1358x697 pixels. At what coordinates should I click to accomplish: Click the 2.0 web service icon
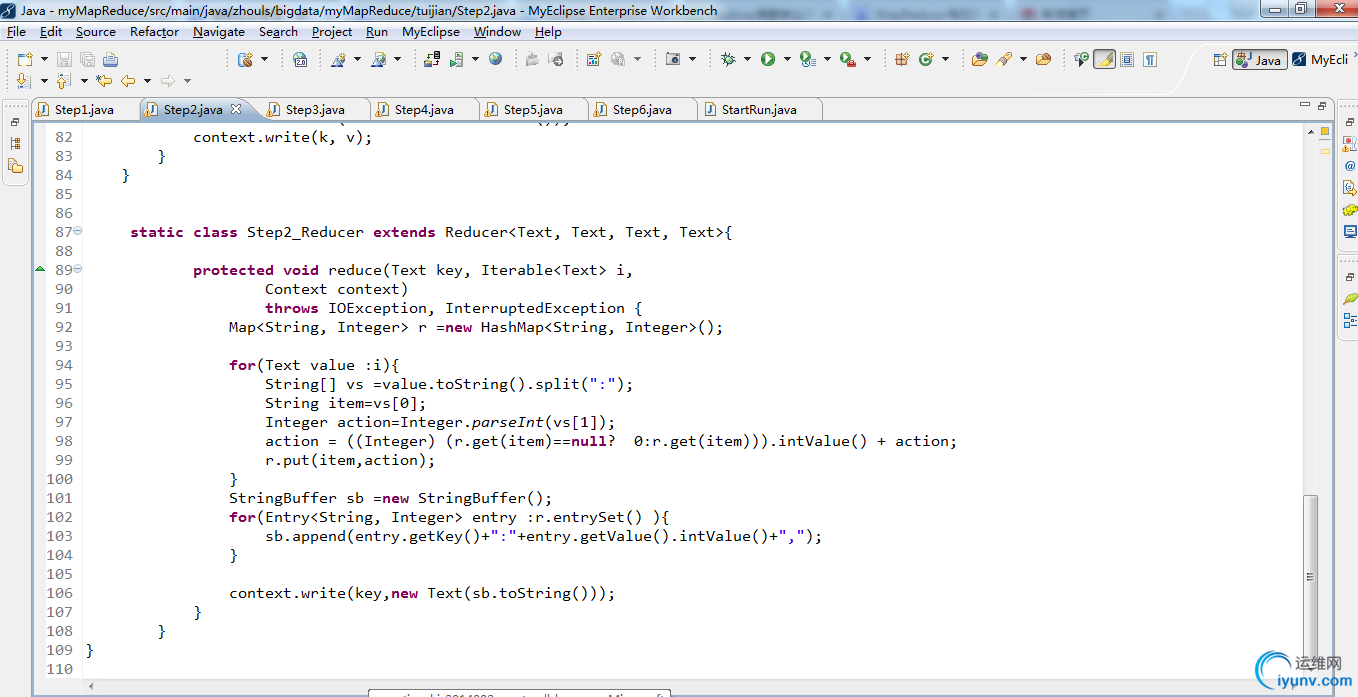click(300, 59)
